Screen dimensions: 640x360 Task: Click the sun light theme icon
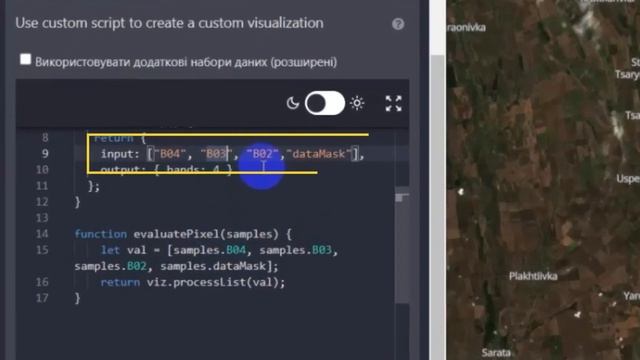pyautogui.click(x=357, y=103)
